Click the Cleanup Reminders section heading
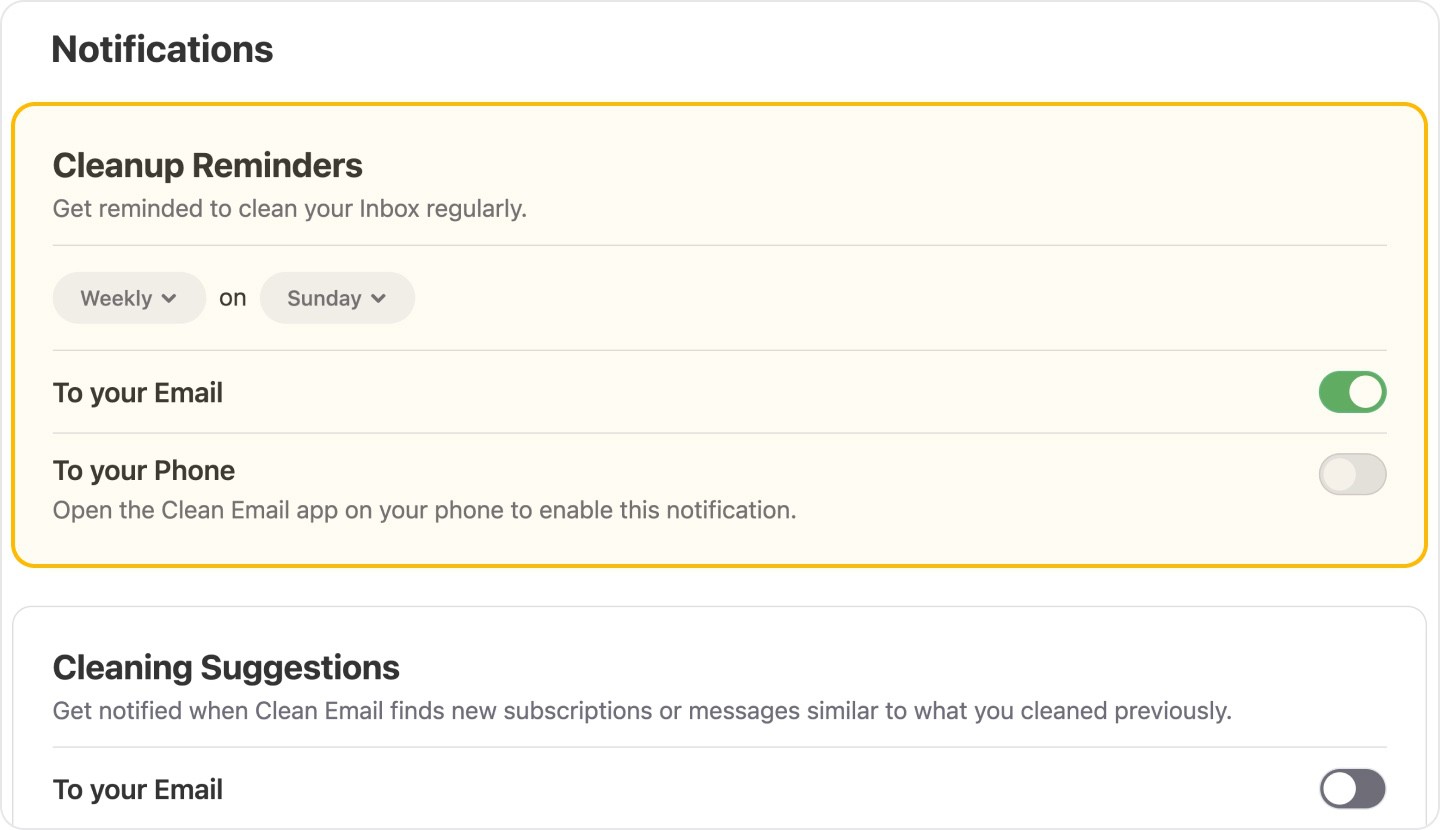The height and width of the screenshot is (830, 1440). pos(208,165)
